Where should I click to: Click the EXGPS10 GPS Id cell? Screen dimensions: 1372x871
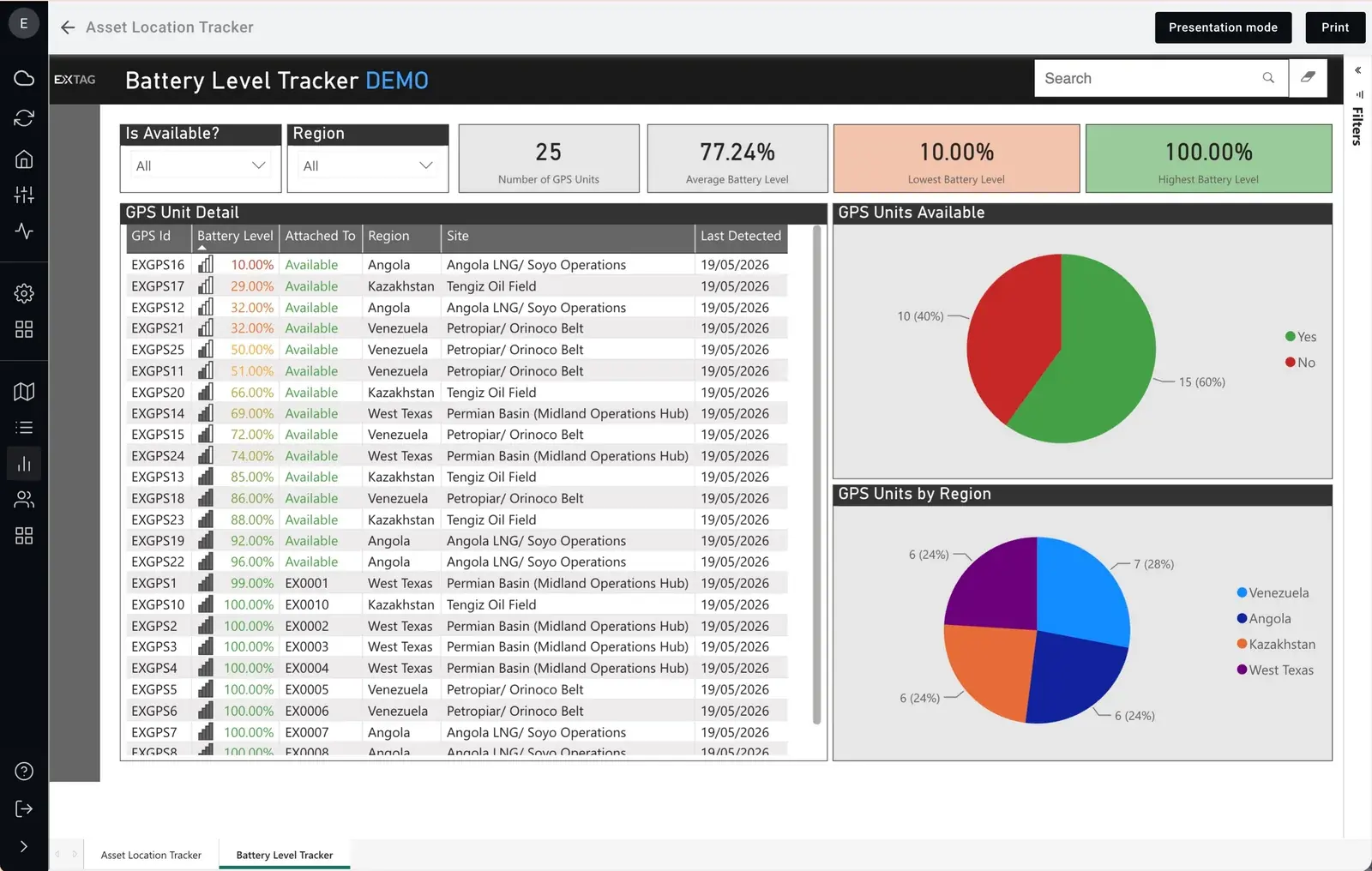pyautogui.click(x=158, y=604)
